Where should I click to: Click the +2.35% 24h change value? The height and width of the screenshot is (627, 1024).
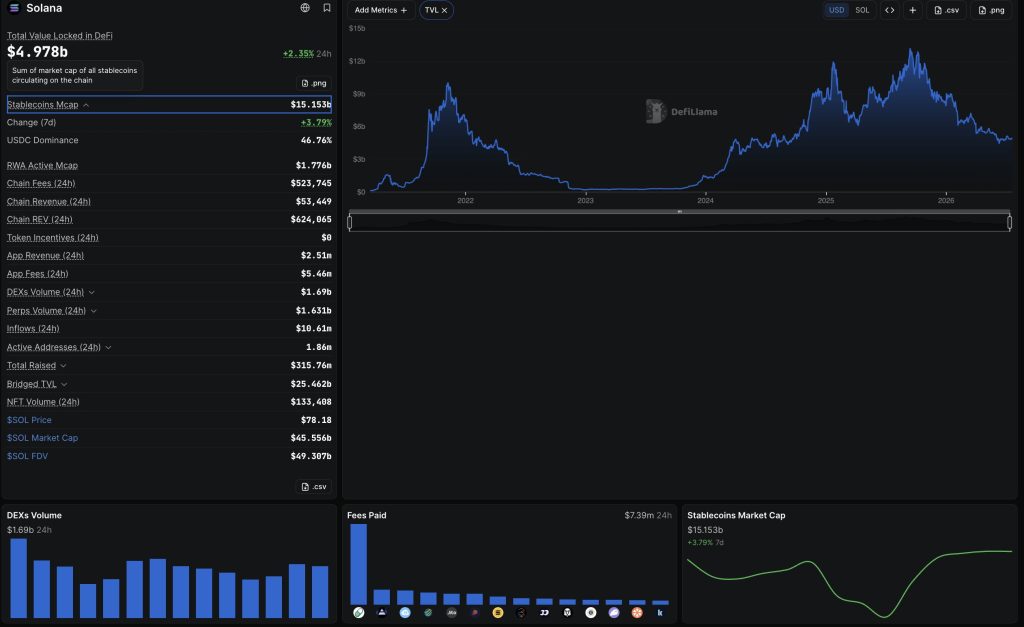pos(298,54)
